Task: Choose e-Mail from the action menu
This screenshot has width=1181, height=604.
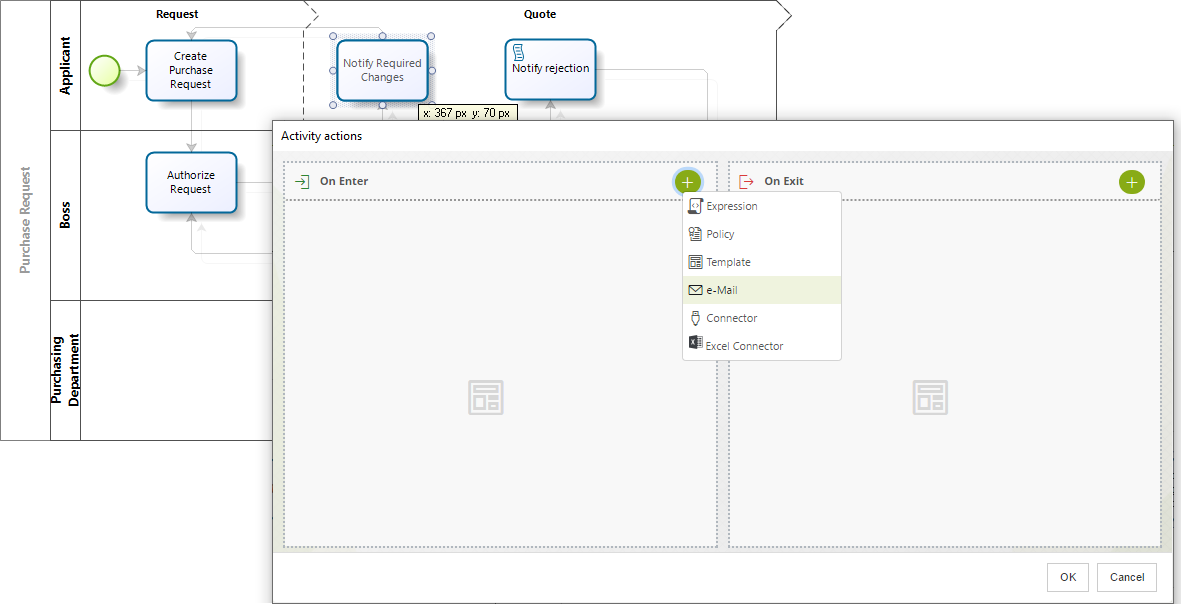Action: [x=761, y=290]
